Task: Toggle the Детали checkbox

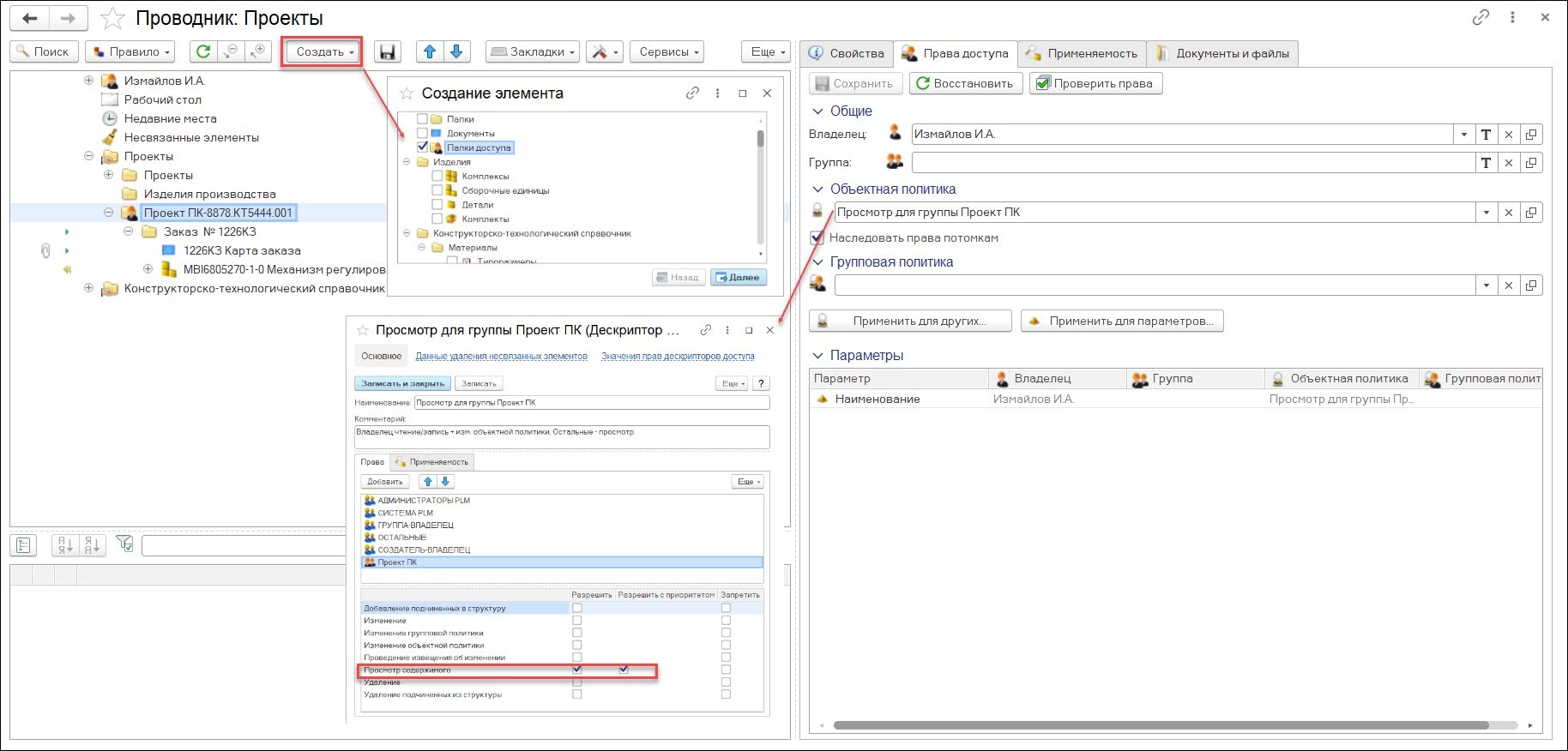Action: tap(437, 204)
